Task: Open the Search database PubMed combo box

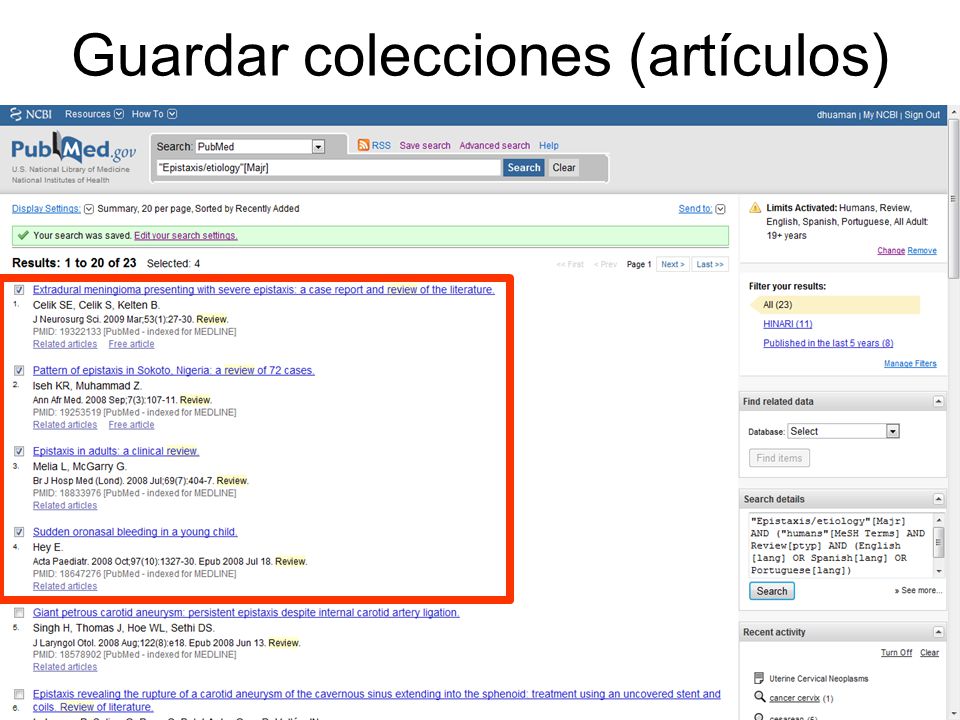Action: click(260, 146)
